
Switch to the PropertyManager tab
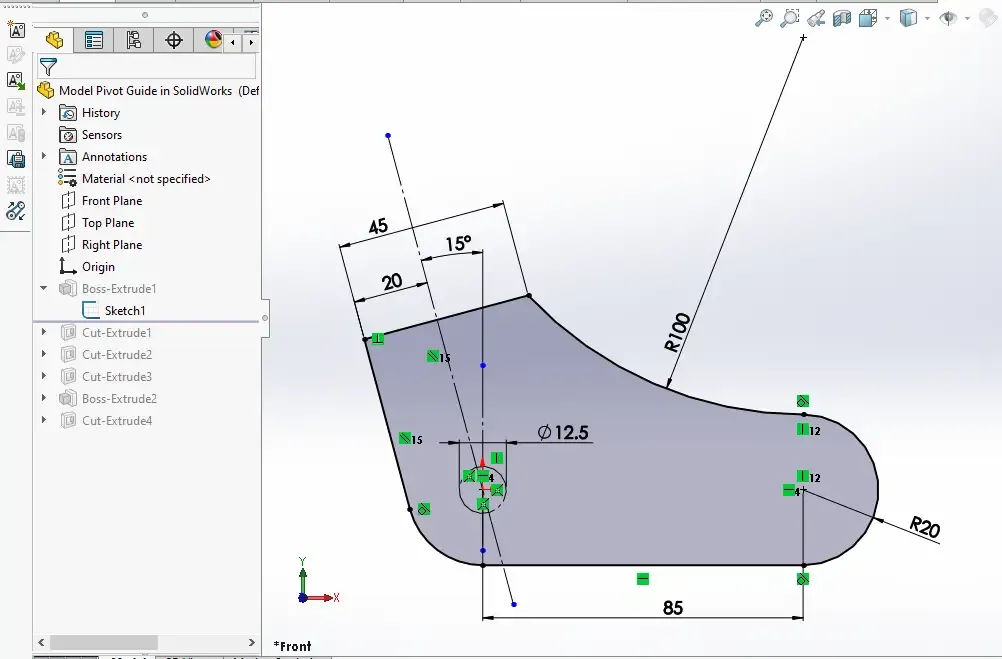[x=93, y=41]
